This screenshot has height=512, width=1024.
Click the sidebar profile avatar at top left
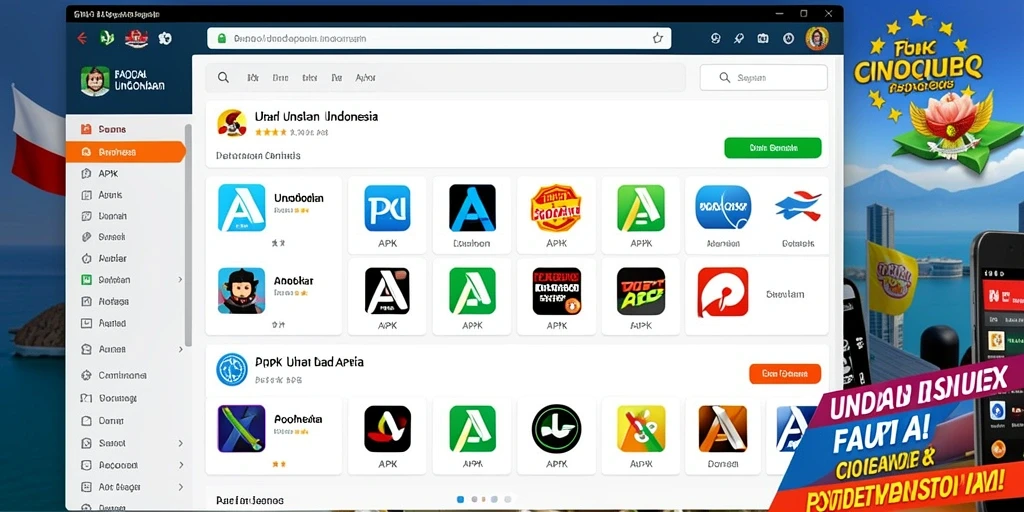coord(95,81)
